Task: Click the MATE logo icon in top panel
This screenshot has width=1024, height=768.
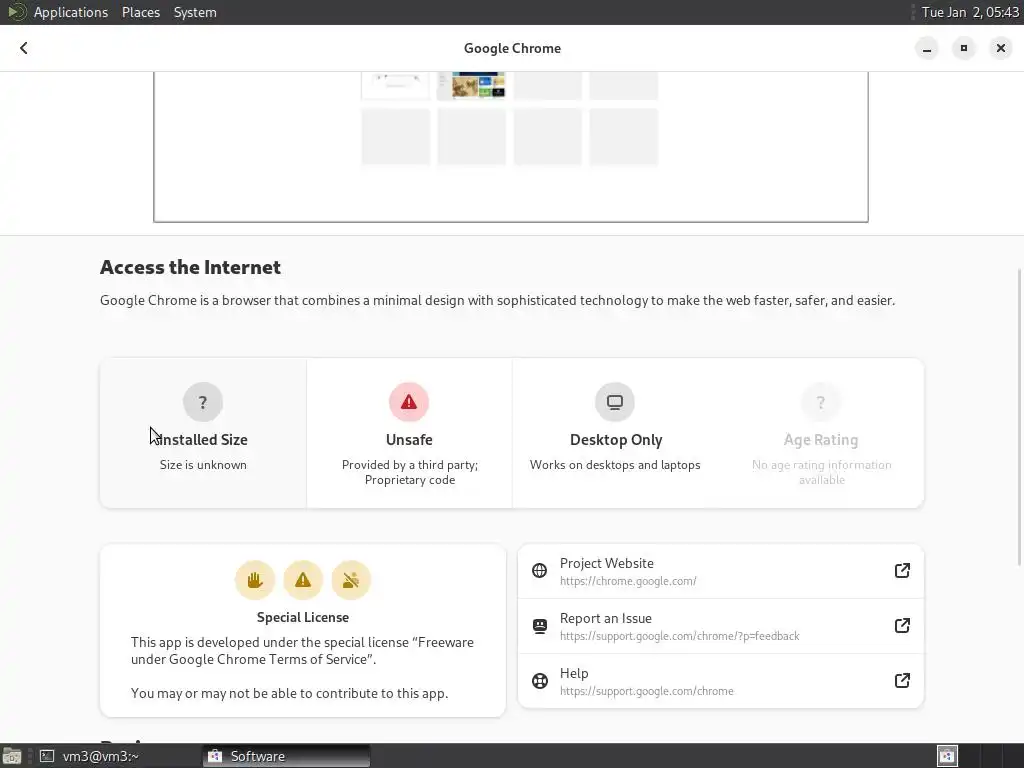Action: [16, 12]
